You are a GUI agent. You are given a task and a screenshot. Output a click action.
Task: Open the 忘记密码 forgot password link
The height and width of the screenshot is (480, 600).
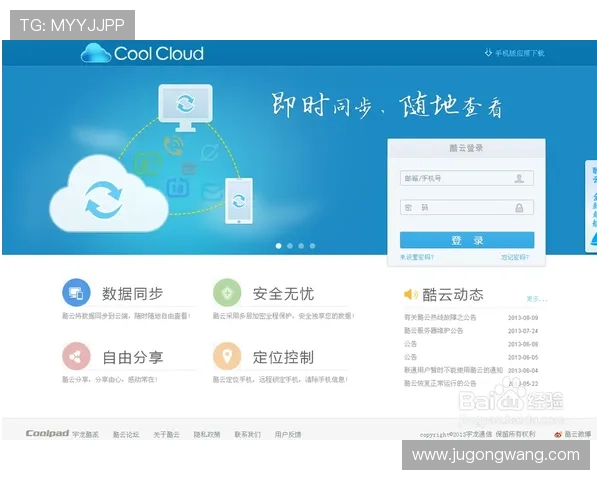pyautogui.click(x=515, y=257)
